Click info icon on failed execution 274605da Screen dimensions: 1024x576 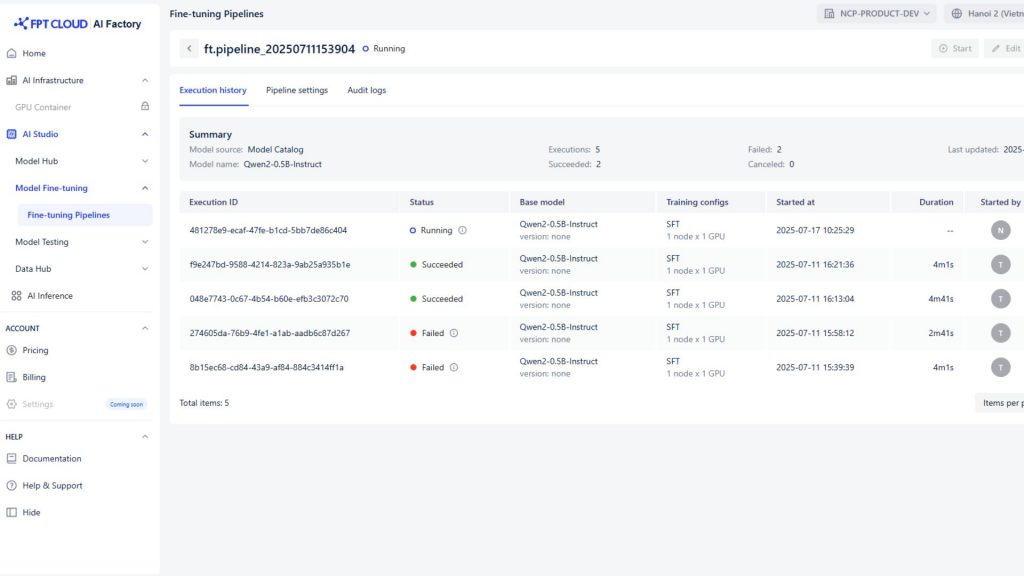pyautogui.click(x=454, y=333)
